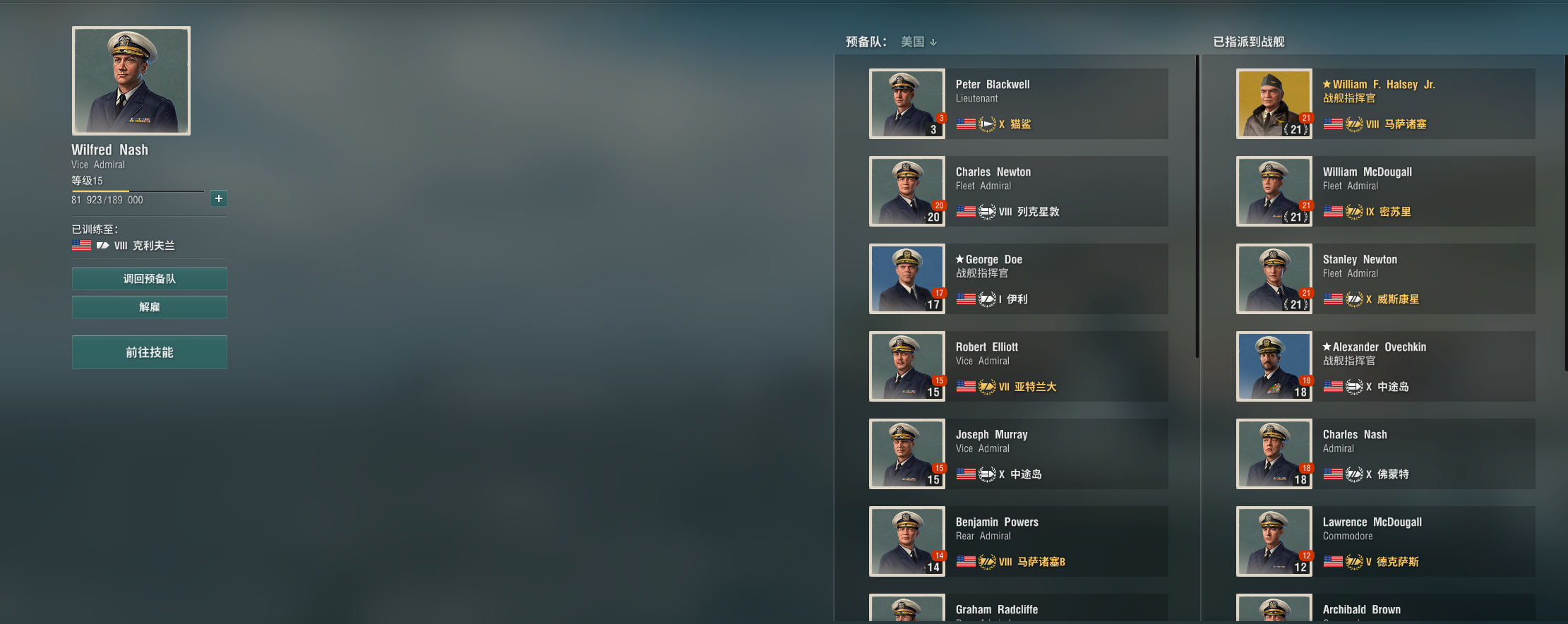Click the plus icon beside commander XP
Viewport: 1568px width, 624px height.
point(219,198)
